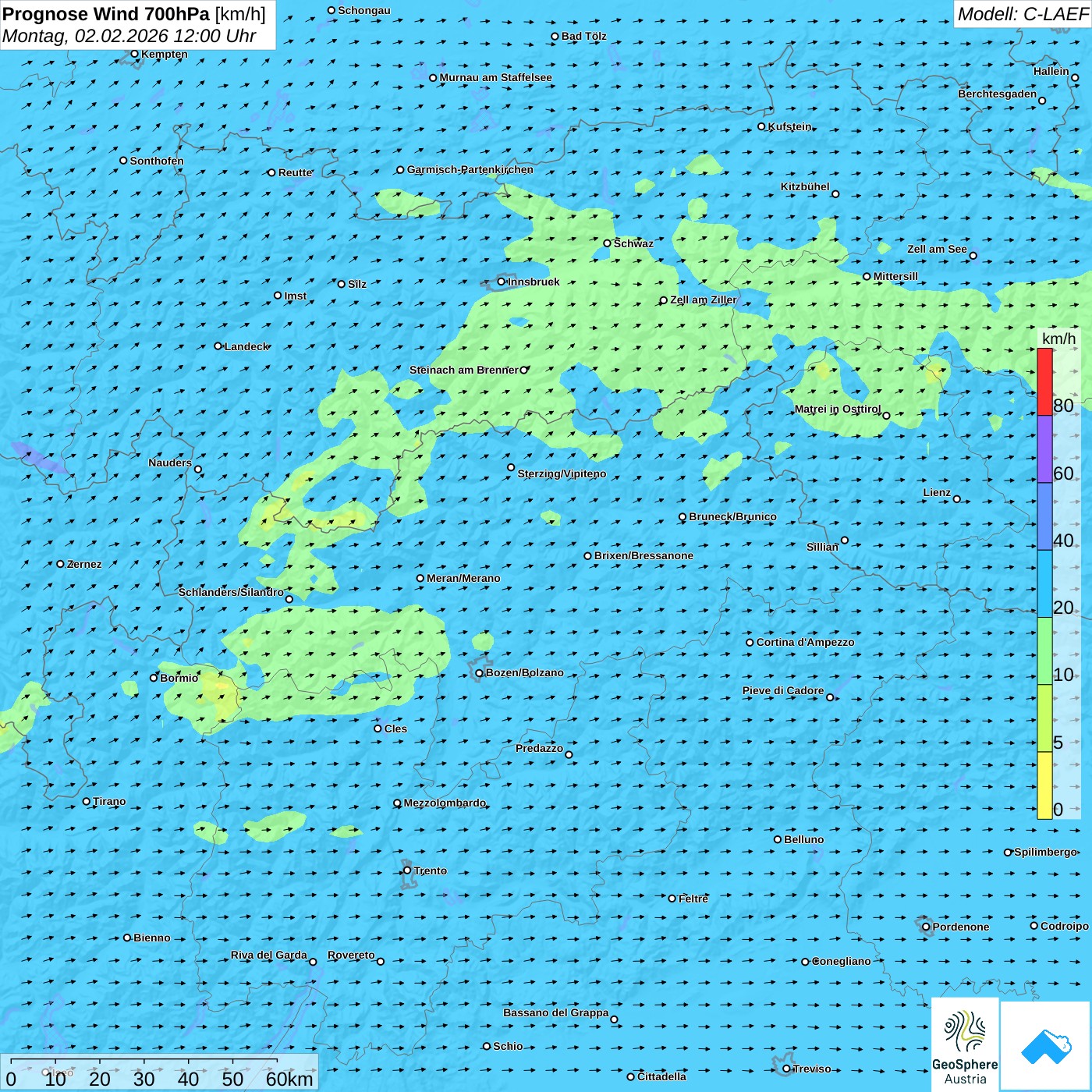Viewport: 1092px width, 1092px height.
Task: Click the Schwaz label
Action: (633, 243)
